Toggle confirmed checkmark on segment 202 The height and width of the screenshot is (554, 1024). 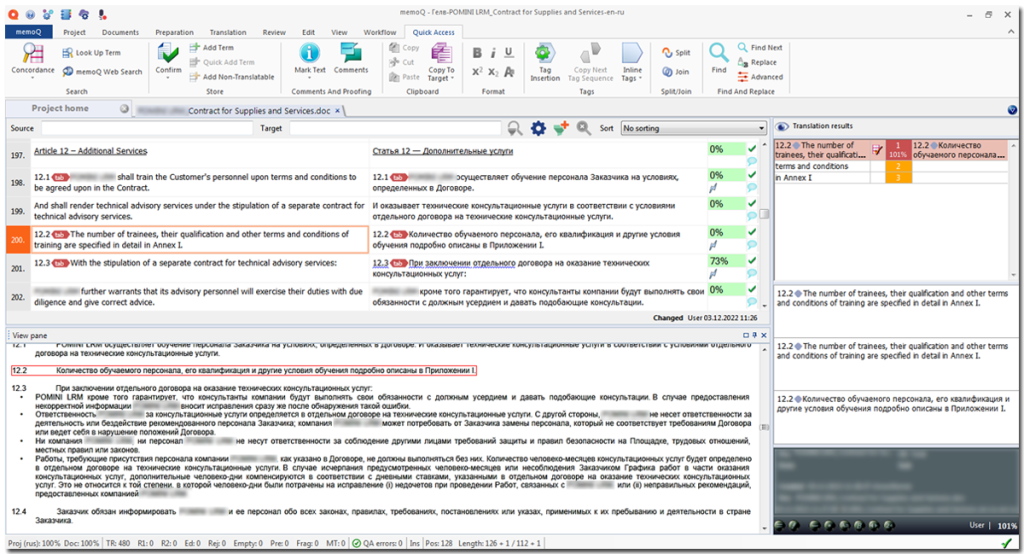tap(752, 289)
